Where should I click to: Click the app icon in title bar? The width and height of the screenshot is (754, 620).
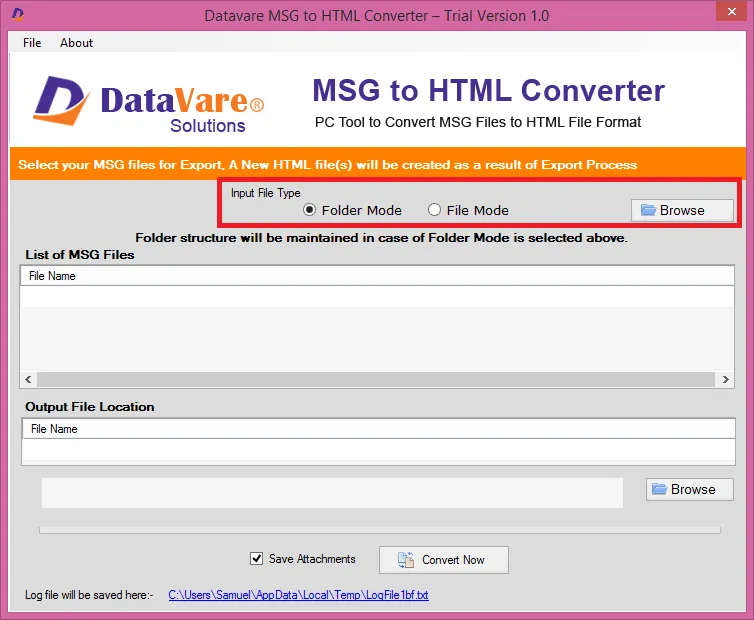17,14
